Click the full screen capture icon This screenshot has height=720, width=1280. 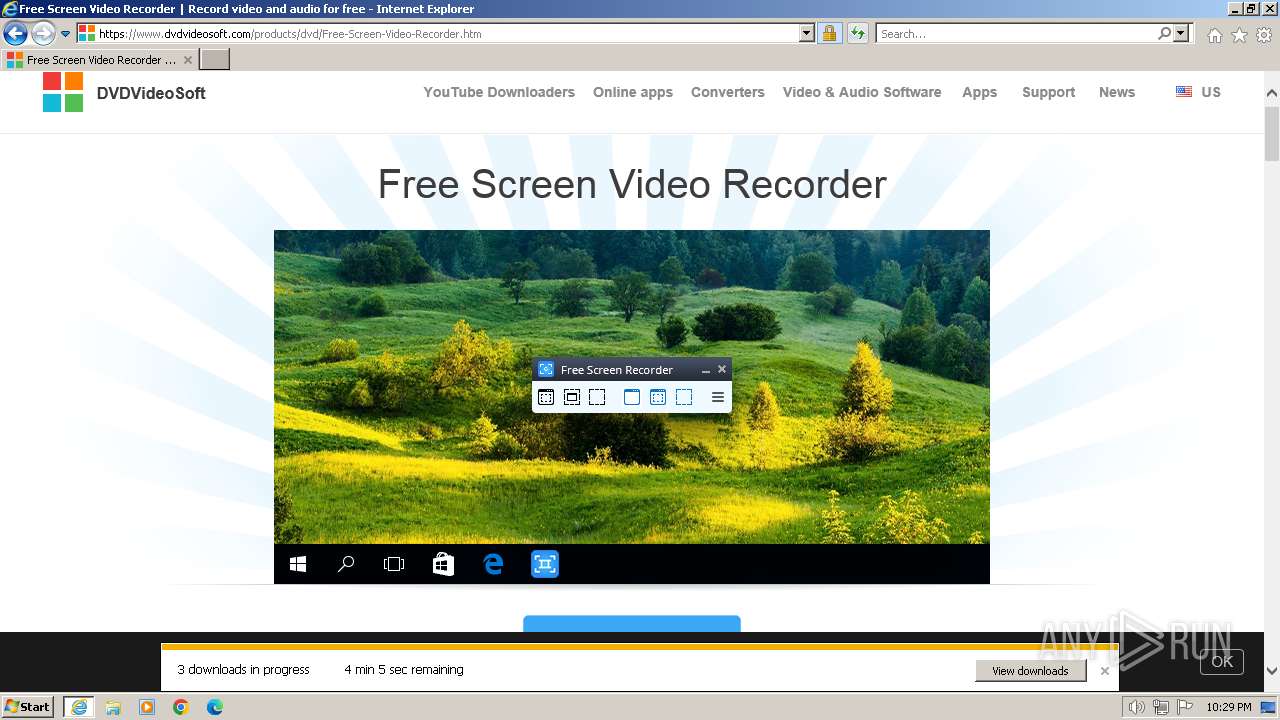tap(546, 398)
